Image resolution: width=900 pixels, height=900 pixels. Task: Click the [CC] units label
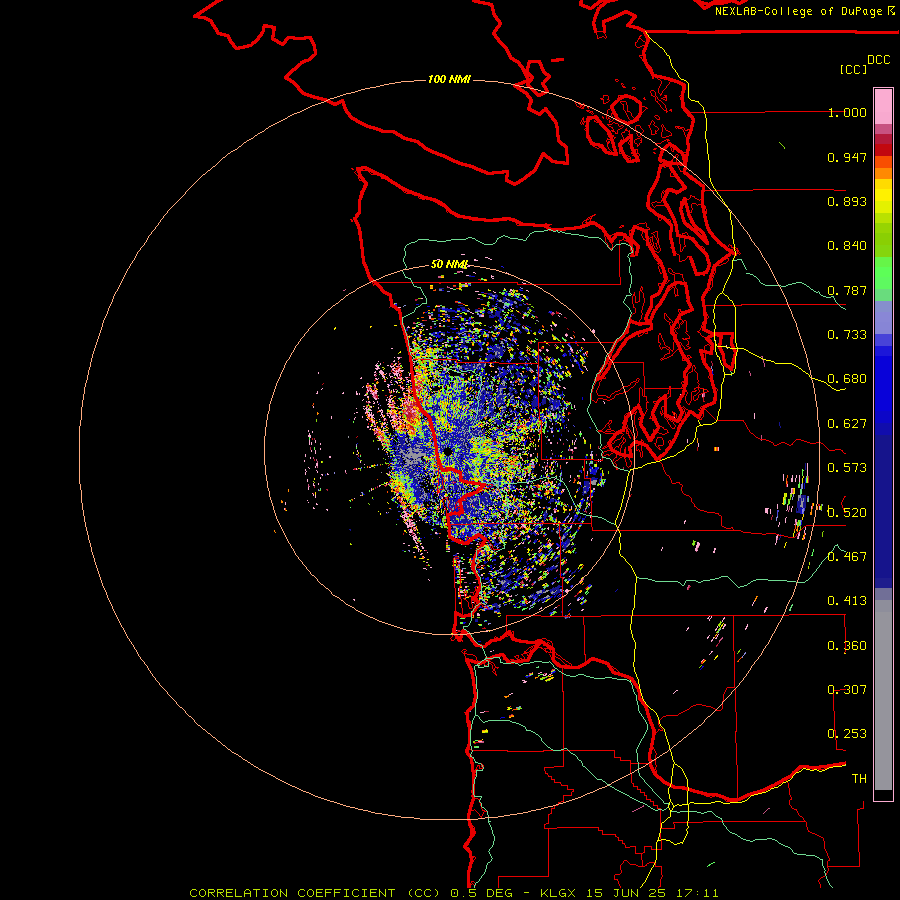click(x=853, y=69)
